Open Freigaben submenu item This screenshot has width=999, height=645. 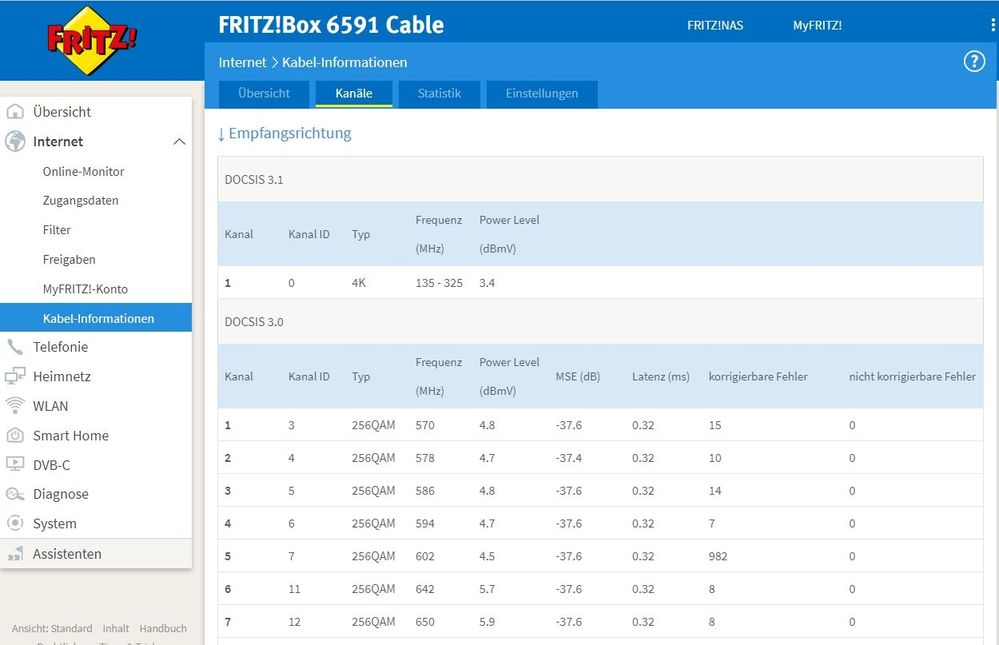click(69, 259)
